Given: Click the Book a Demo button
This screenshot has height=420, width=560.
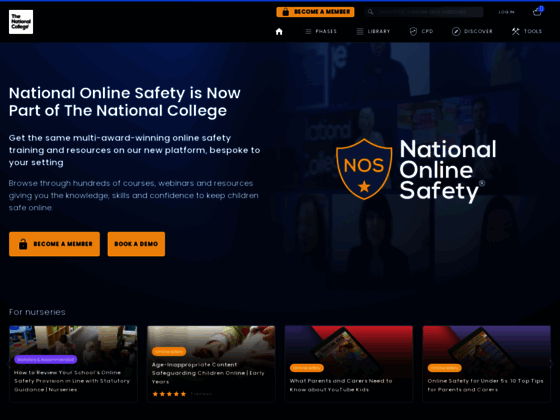Looking at the screenshot, I should pyautogui.click(x=136, y=244).
